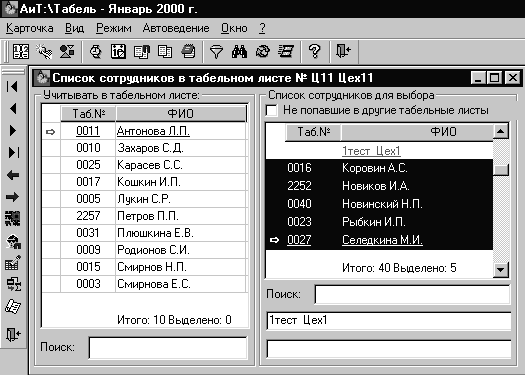Viewport: 525px width, 375px height.
Task: Enable 'Не попавшие в другие табельные листы' checkbox
Action: pos(272,110)
